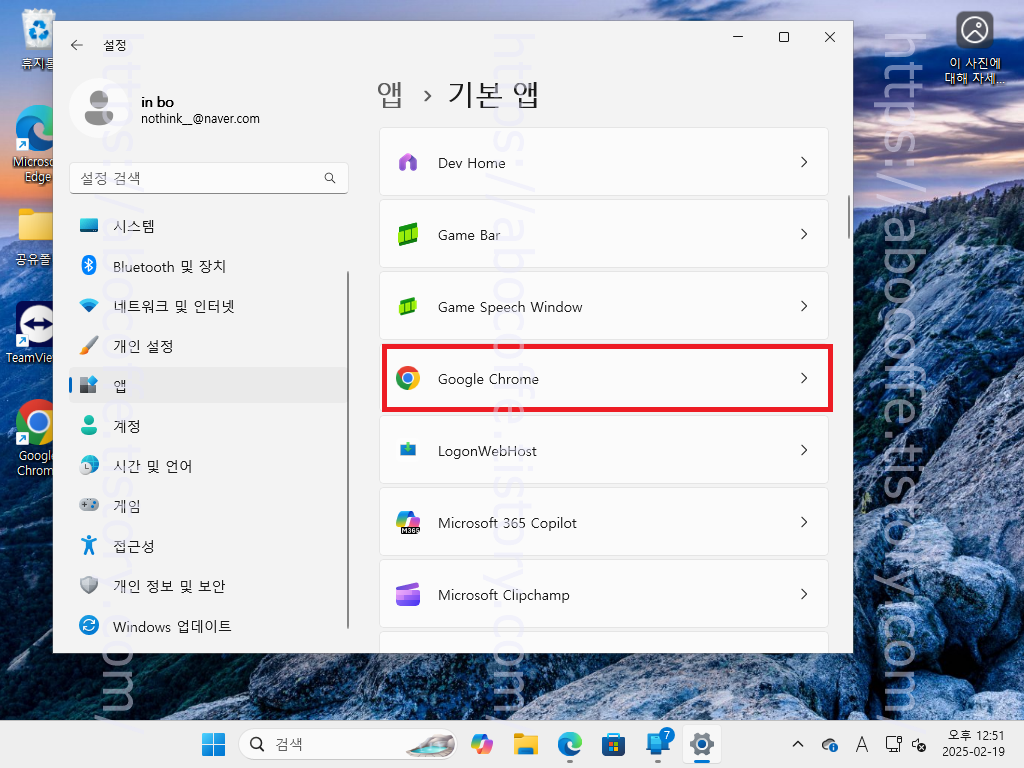This screenshot has width=1024, height=768.
Task: Expand Game Speech Window chevron
Action: [804, 306]
